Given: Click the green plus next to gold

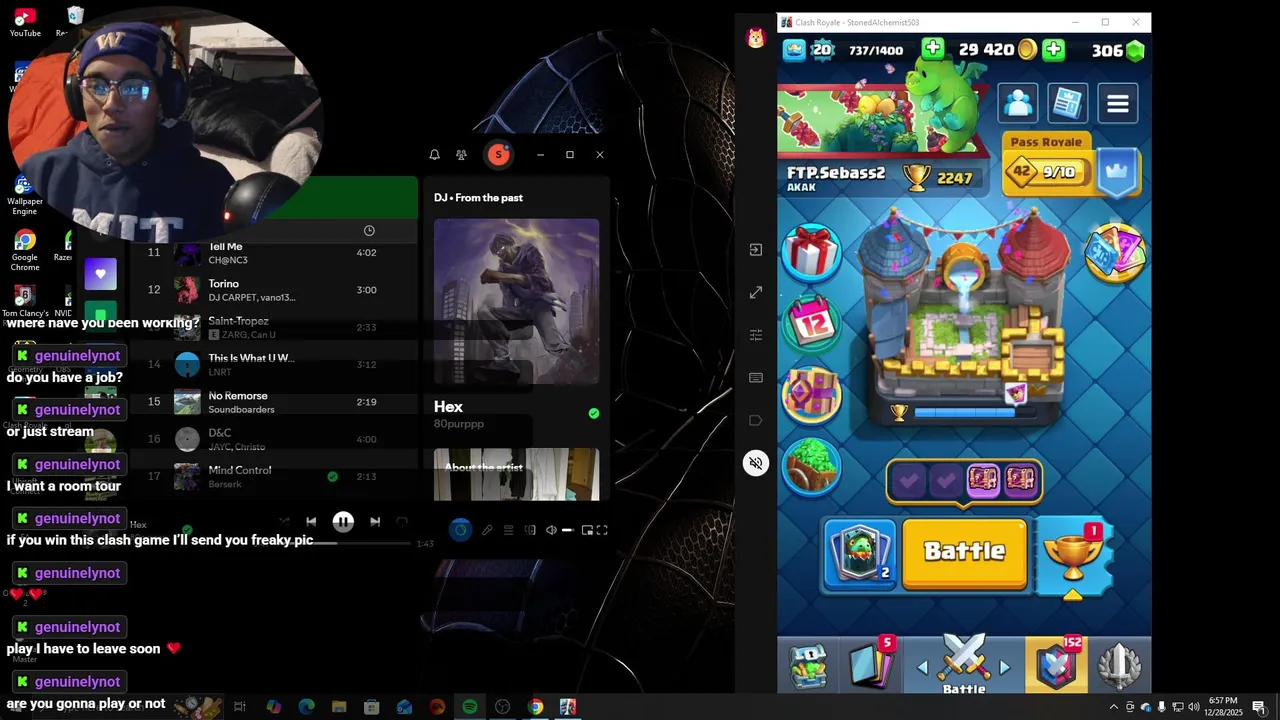Looking at the screenshot, I should click(x=1053, y=50).
